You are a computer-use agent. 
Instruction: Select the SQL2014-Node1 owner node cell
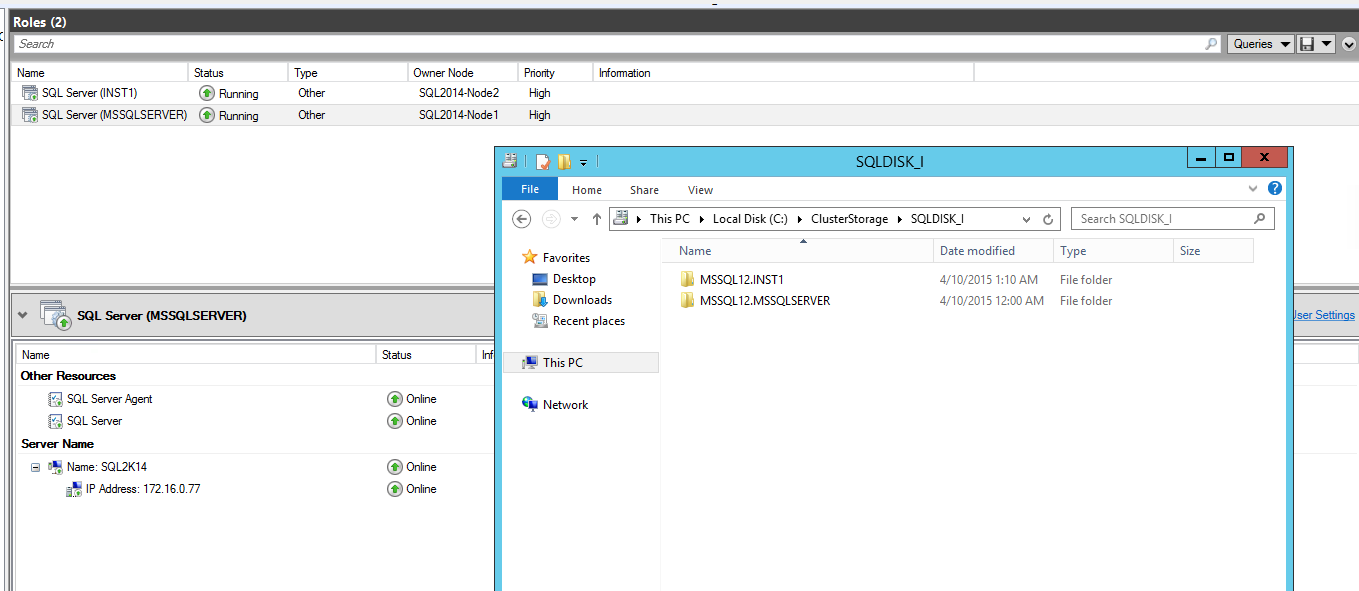tap(458, 115)
